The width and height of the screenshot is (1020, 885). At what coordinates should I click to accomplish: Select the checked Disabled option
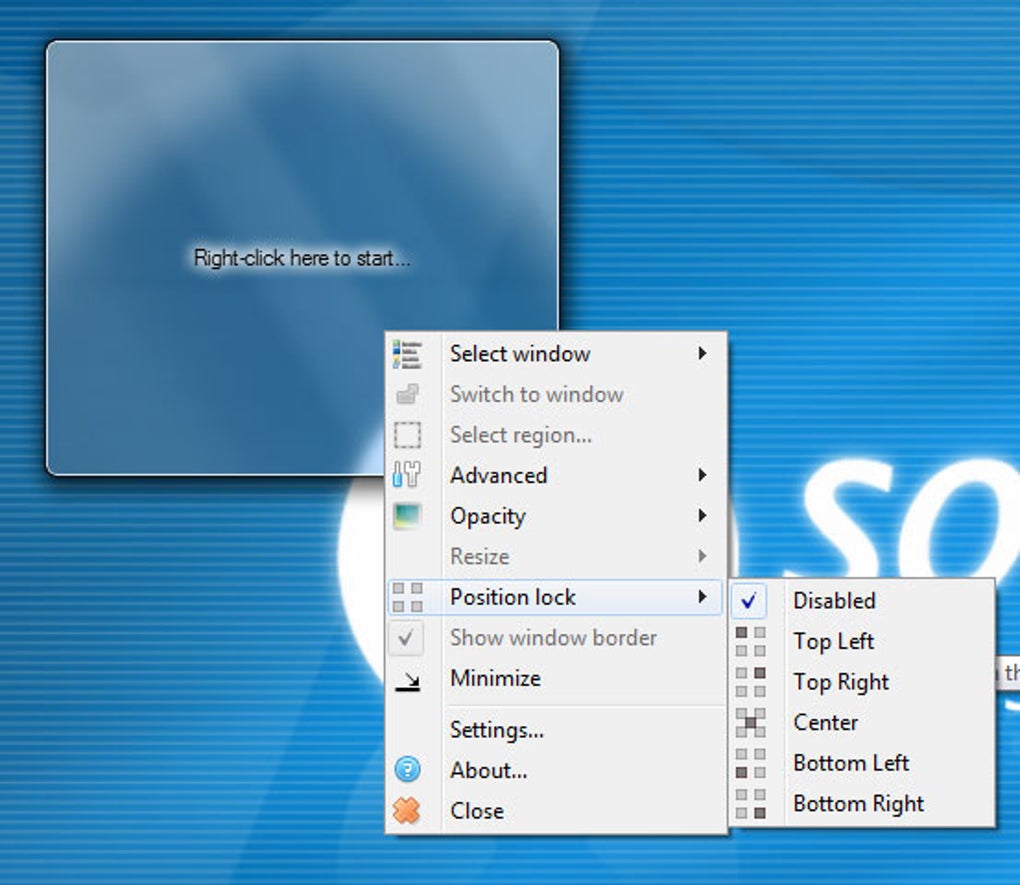click(833, 601)
